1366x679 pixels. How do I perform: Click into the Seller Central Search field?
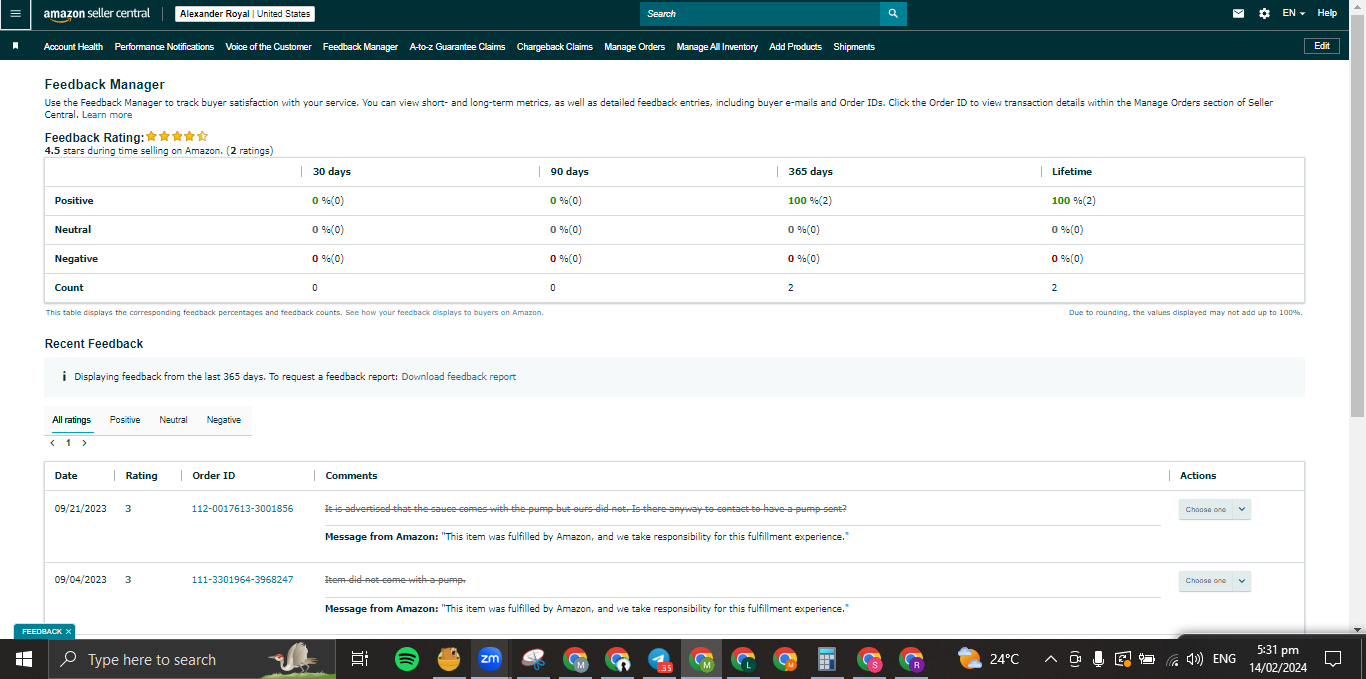pos(760,14)
